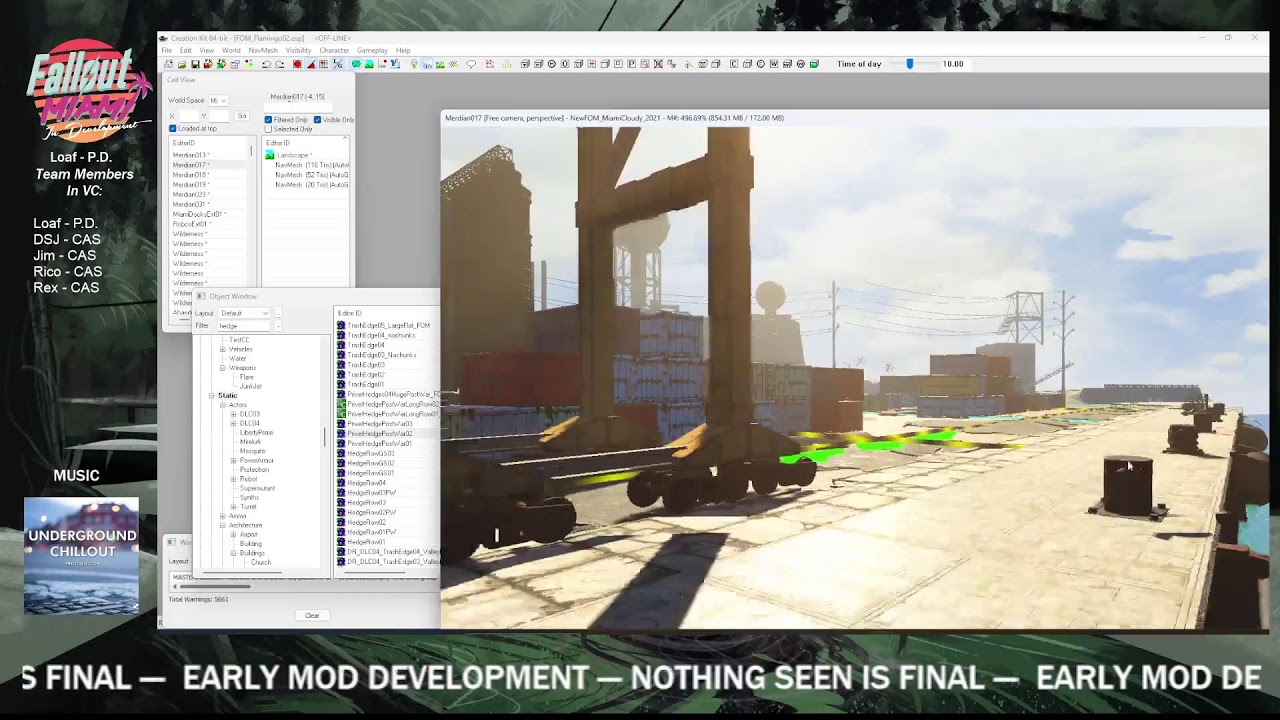1280x720 pixels.
Task: Expand the DLC03 tree node
Action: click(x=233, y=414)
